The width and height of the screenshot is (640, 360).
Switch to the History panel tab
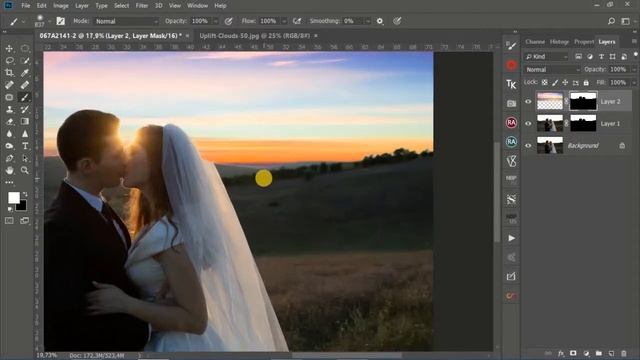click(x=559, y=42)
